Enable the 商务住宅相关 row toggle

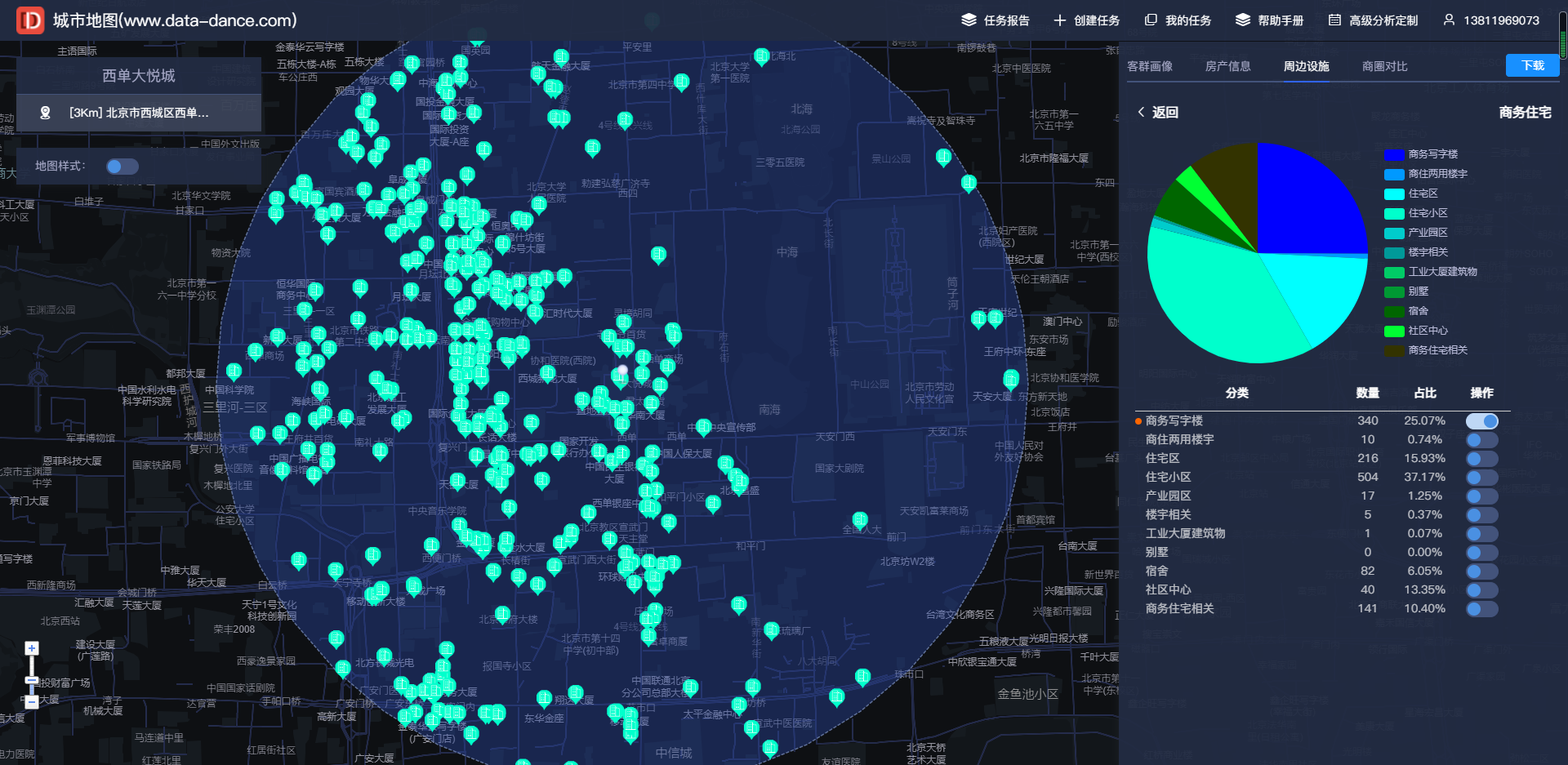[x=1481, y=609]
